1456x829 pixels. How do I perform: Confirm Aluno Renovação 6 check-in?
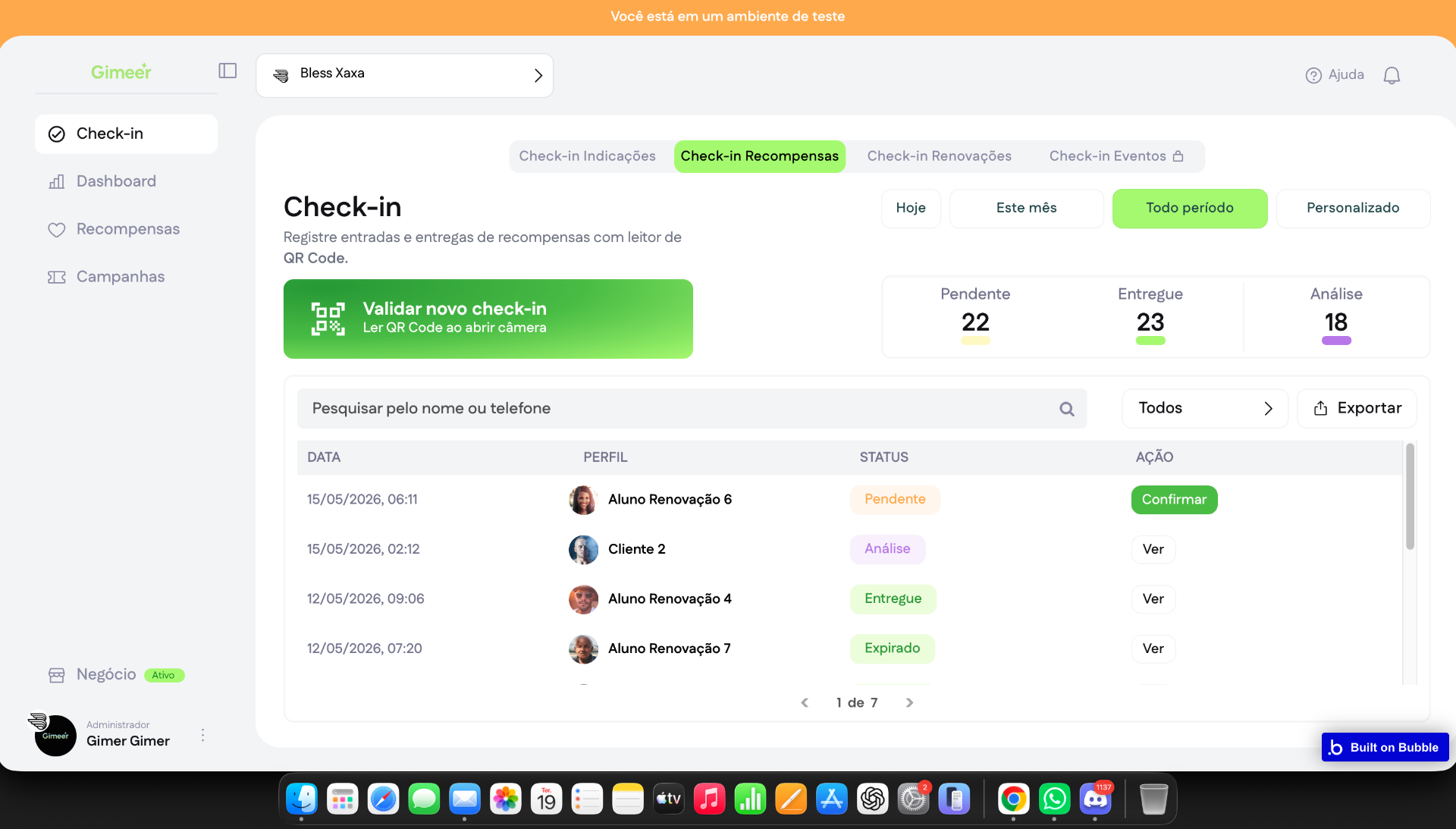click(1174, 500)
